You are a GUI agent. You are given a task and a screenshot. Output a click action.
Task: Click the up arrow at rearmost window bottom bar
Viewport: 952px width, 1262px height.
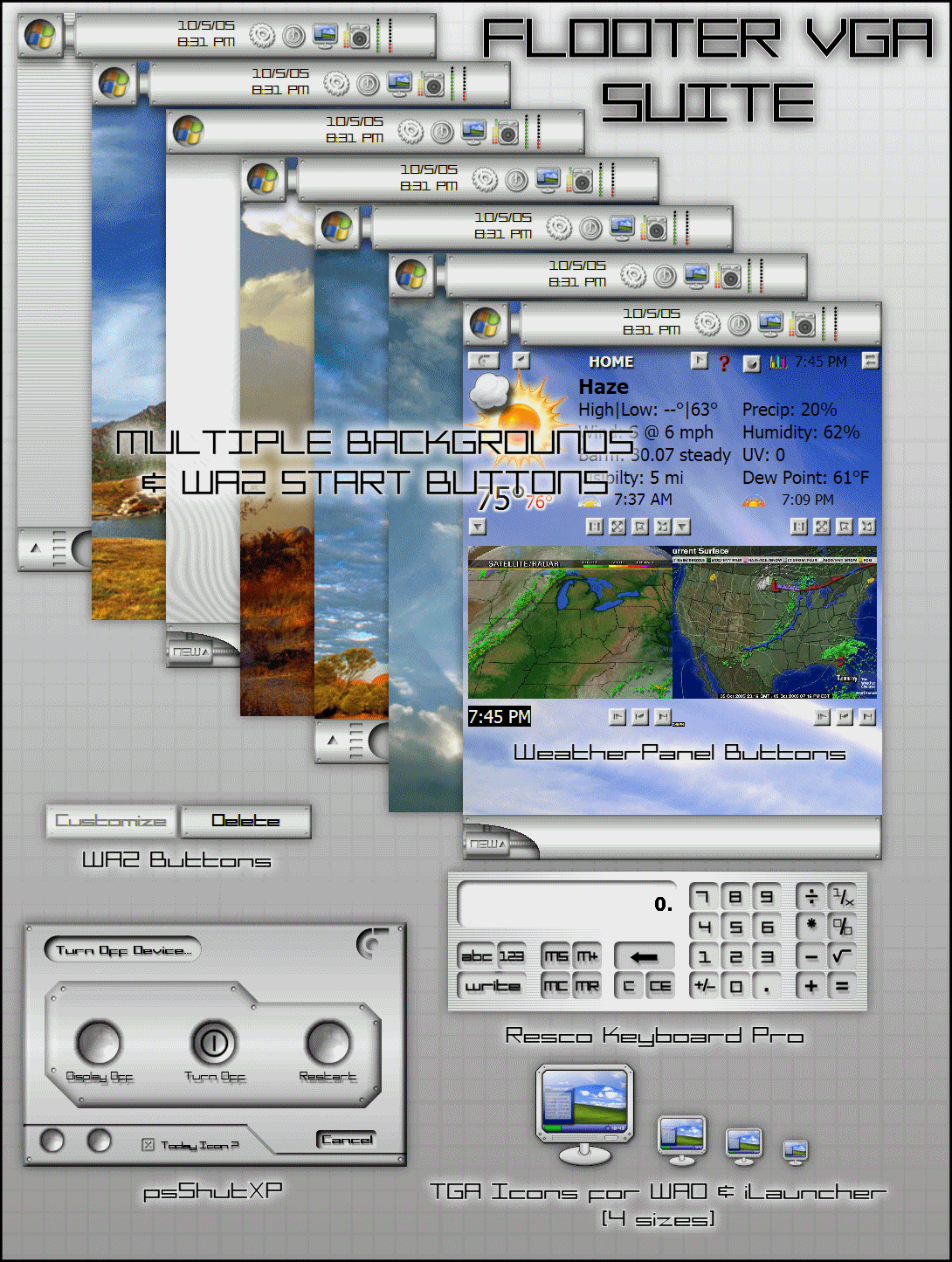(x=36, y=549)
